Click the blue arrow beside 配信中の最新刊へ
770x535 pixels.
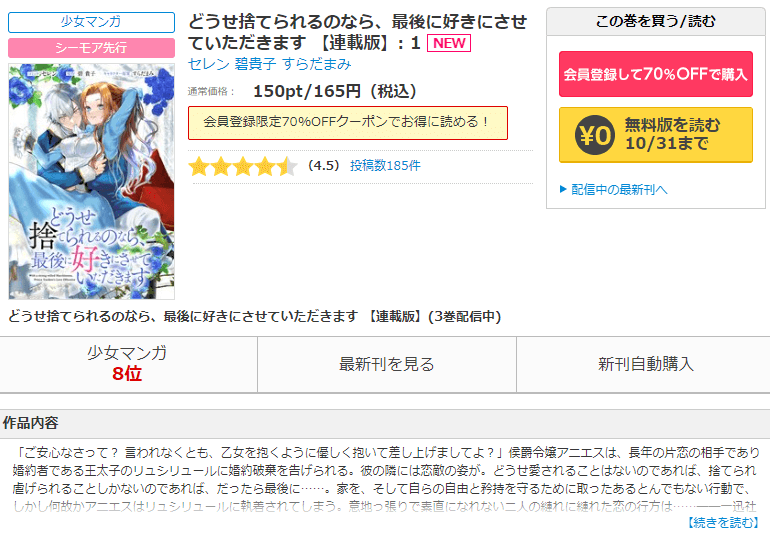tap(563, 189)
